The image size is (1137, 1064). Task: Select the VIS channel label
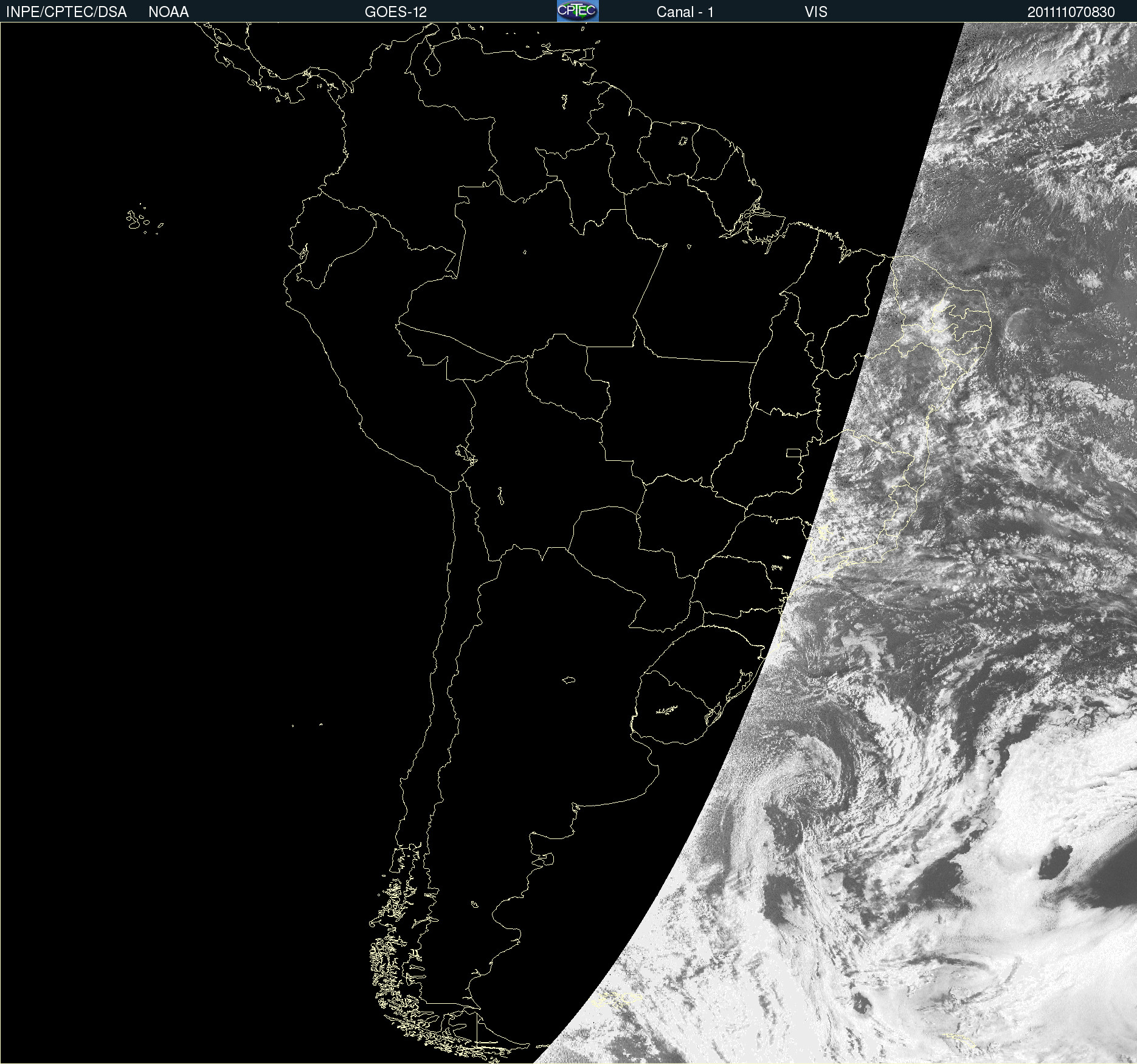click(816, 12)
